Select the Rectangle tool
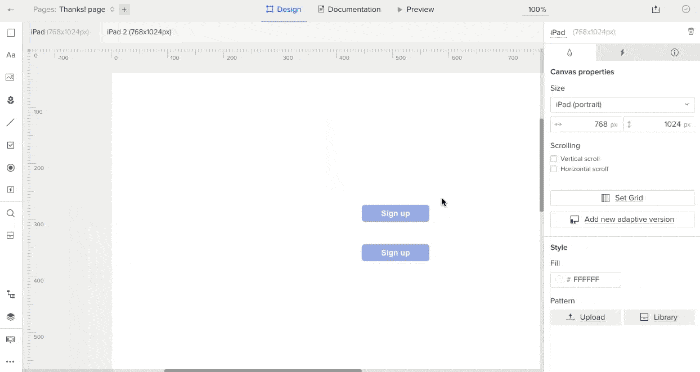The height and width of the screenshot is (372, 700). (x=11, y=33)
